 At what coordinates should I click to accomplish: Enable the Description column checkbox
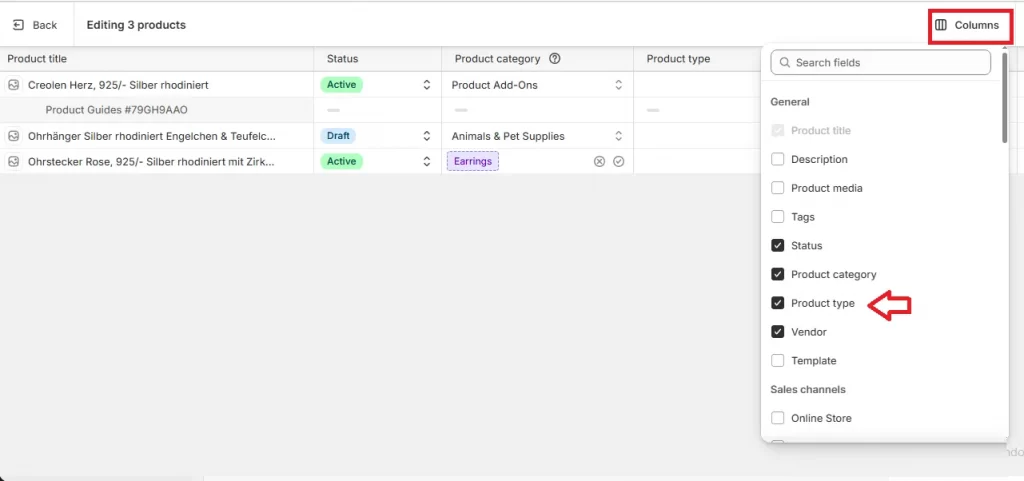coord(777,159)
